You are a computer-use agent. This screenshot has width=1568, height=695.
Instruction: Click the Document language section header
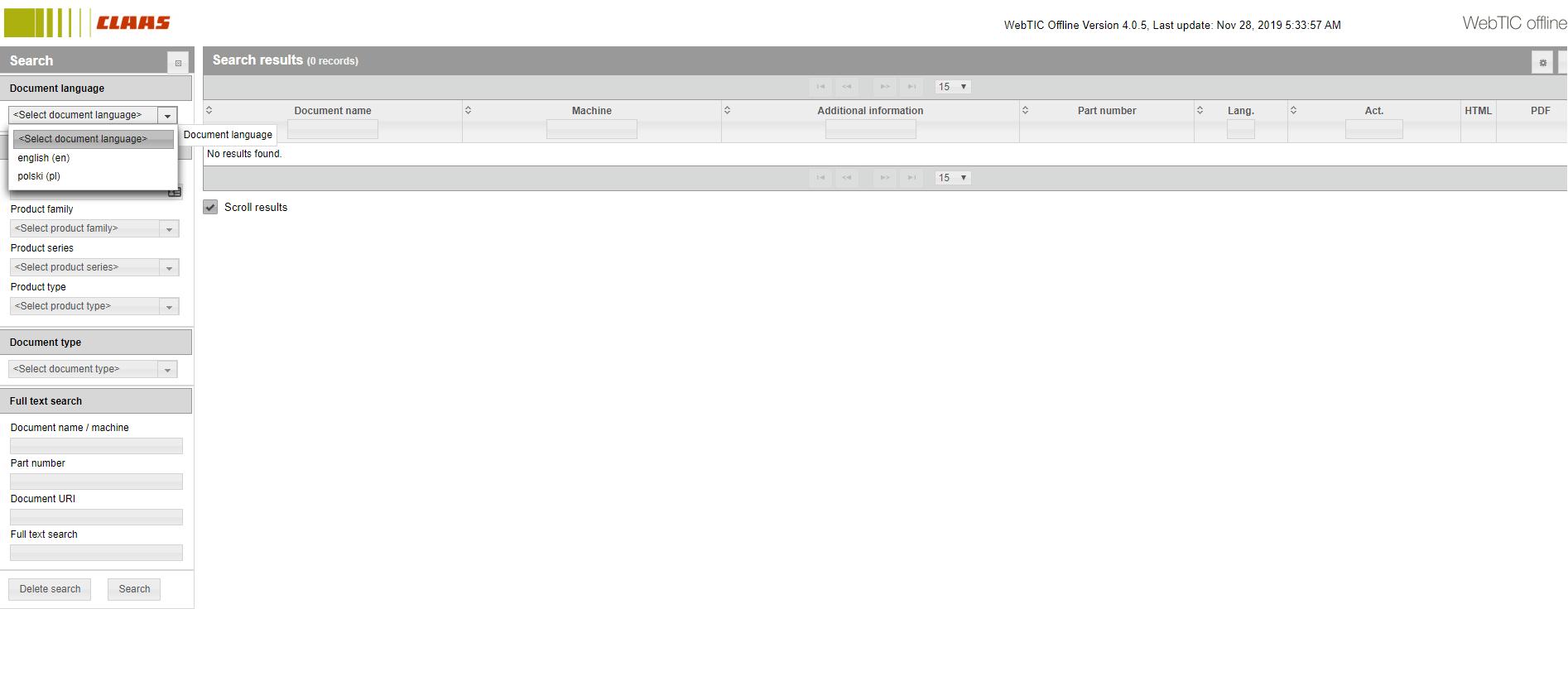point(96,89)
